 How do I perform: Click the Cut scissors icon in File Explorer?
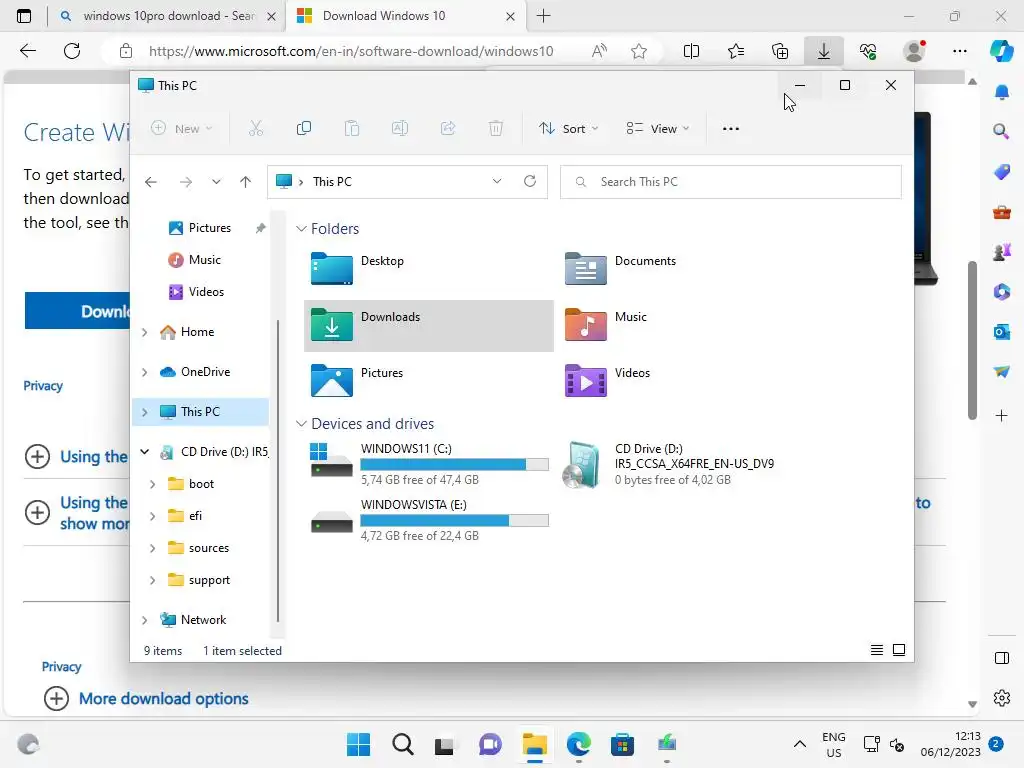[x=256, y=129]
